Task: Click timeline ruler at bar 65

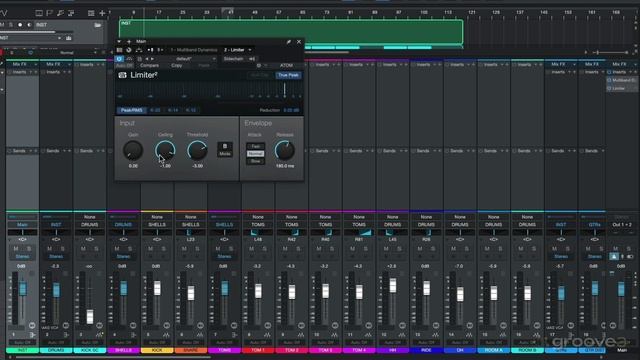Action: click(x=302, y=12)
